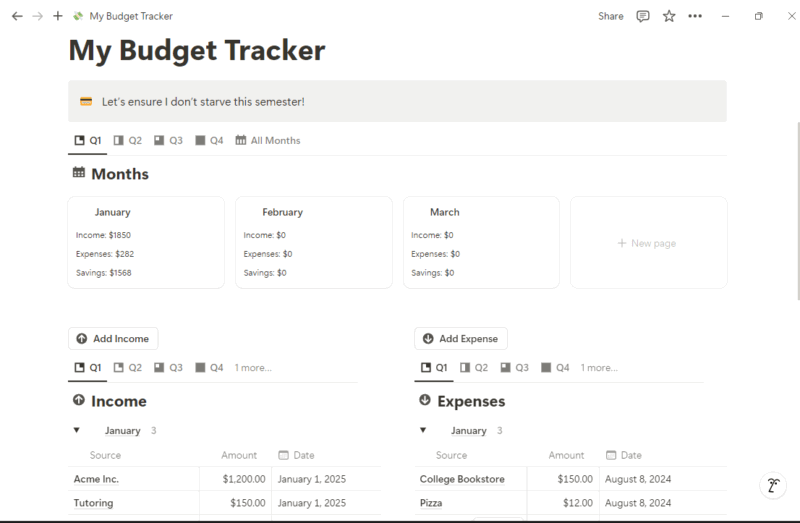Select Q4 tab in Income section

coord(209,368)
